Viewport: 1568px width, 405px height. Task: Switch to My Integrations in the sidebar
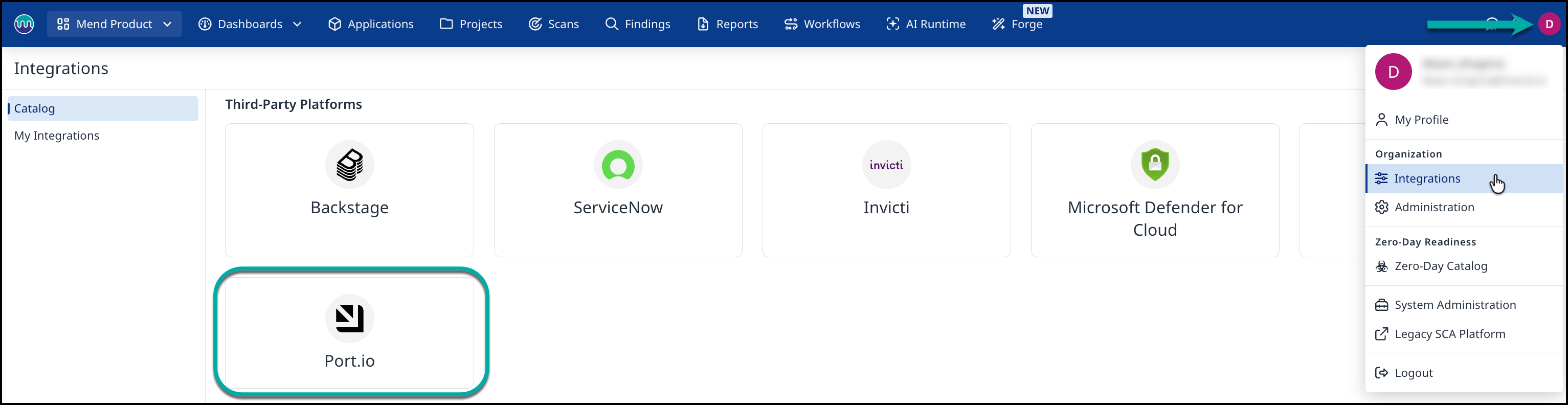(57, 135)
